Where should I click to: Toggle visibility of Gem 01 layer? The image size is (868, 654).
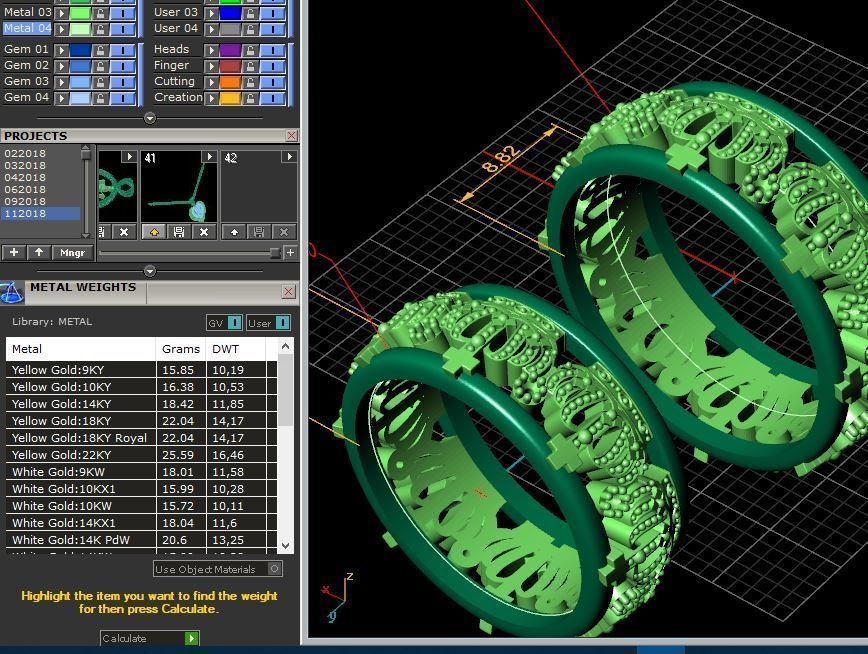[x=122, y=50]
